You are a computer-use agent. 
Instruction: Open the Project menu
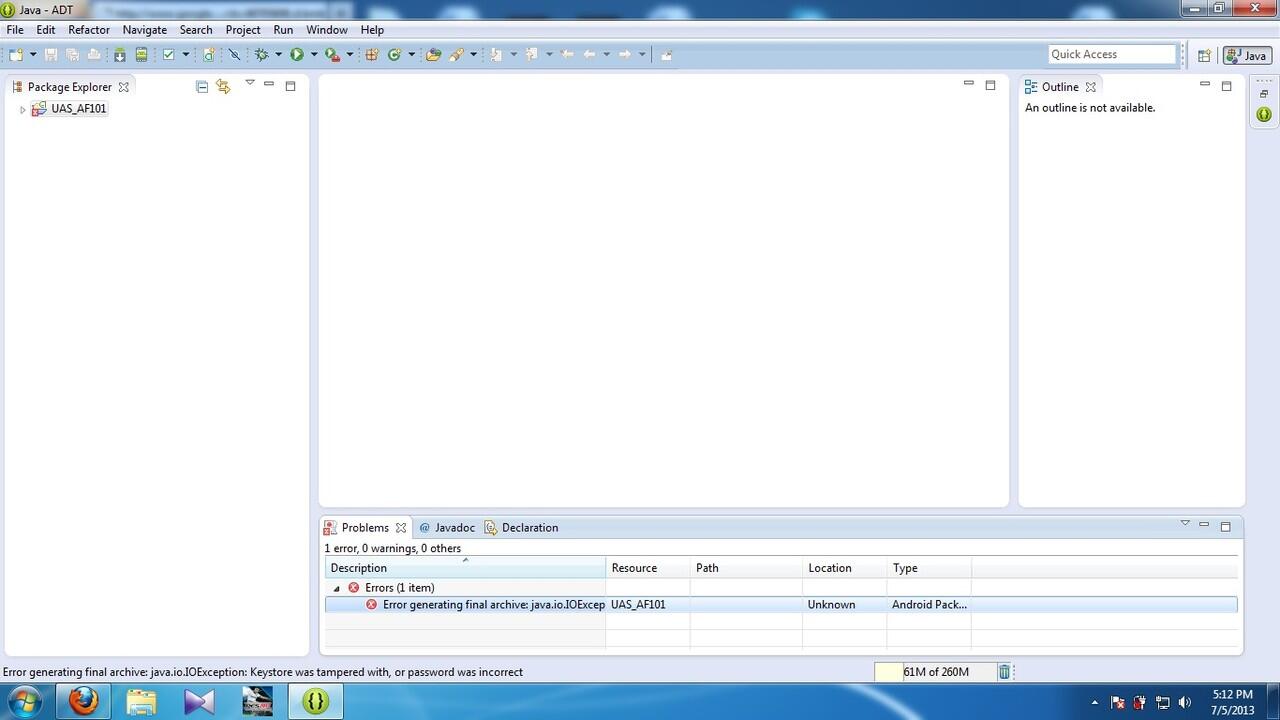pos(243,30)
